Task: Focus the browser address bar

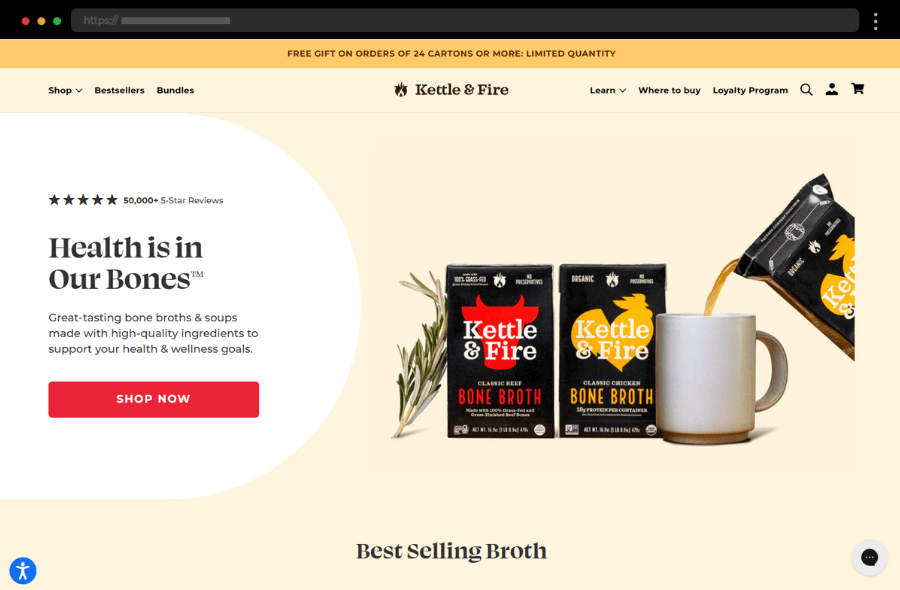Action: [x=465, y=21]
